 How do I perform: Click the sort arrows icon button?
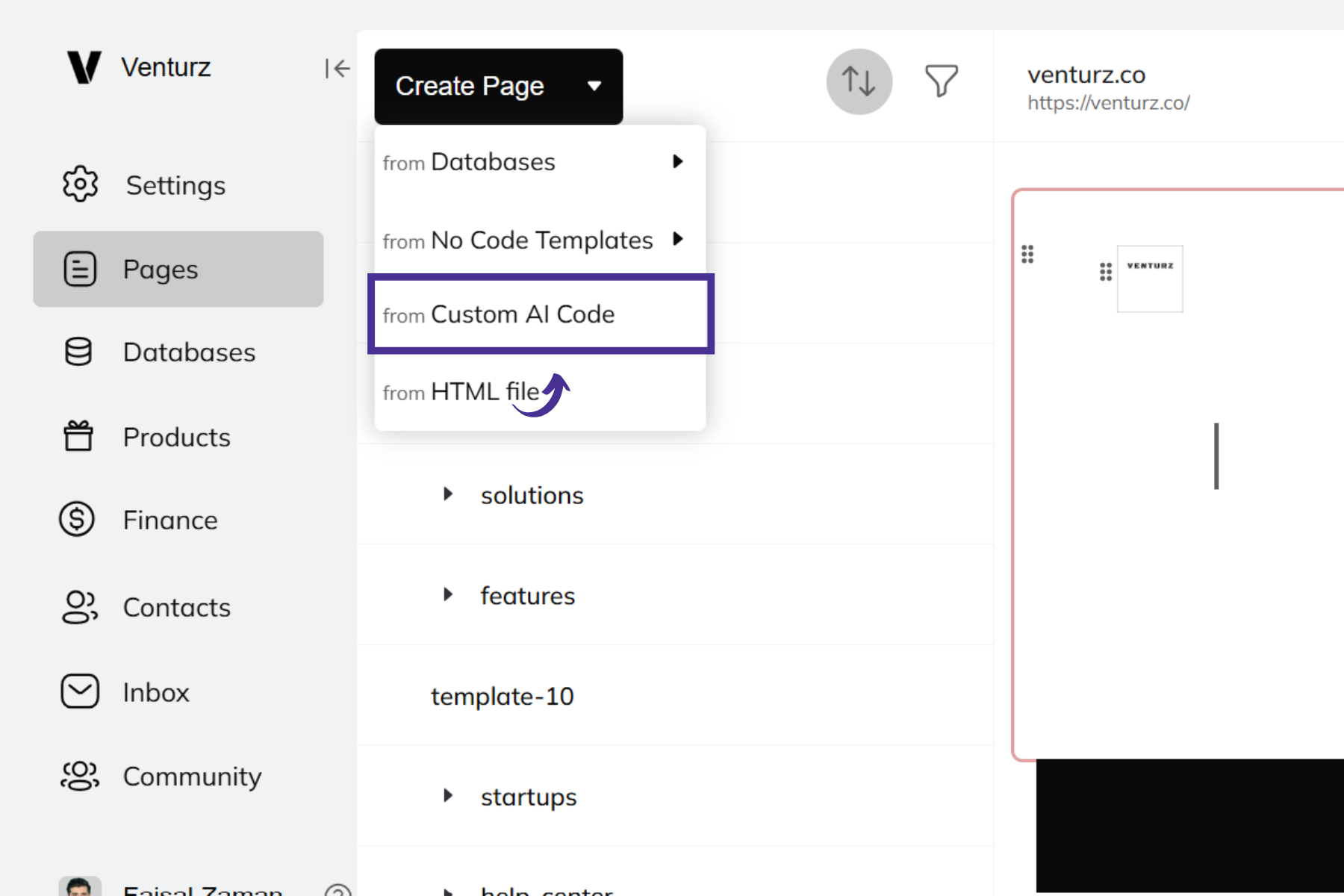click(859, 81)
